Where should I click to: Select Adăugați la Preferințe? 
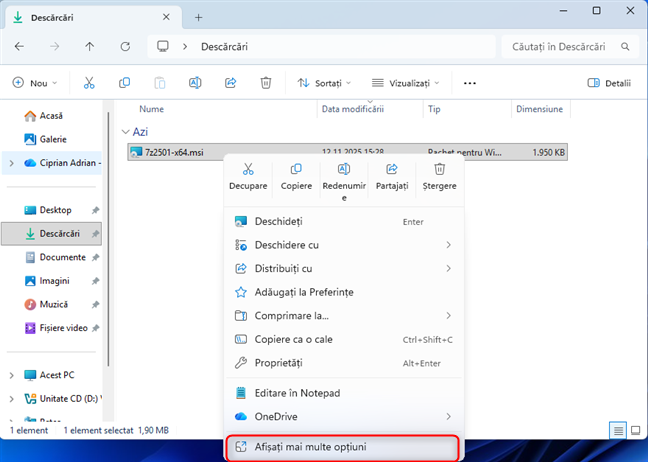pos(343,292)
